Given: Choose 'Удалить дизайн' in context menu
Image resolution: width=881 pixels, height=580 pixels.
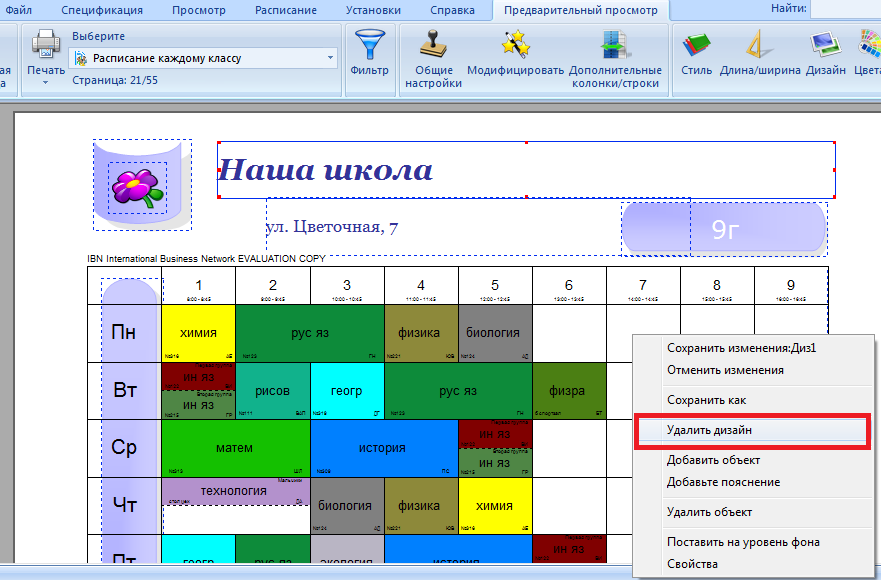Looking at the screenshot, I should 710,430.
